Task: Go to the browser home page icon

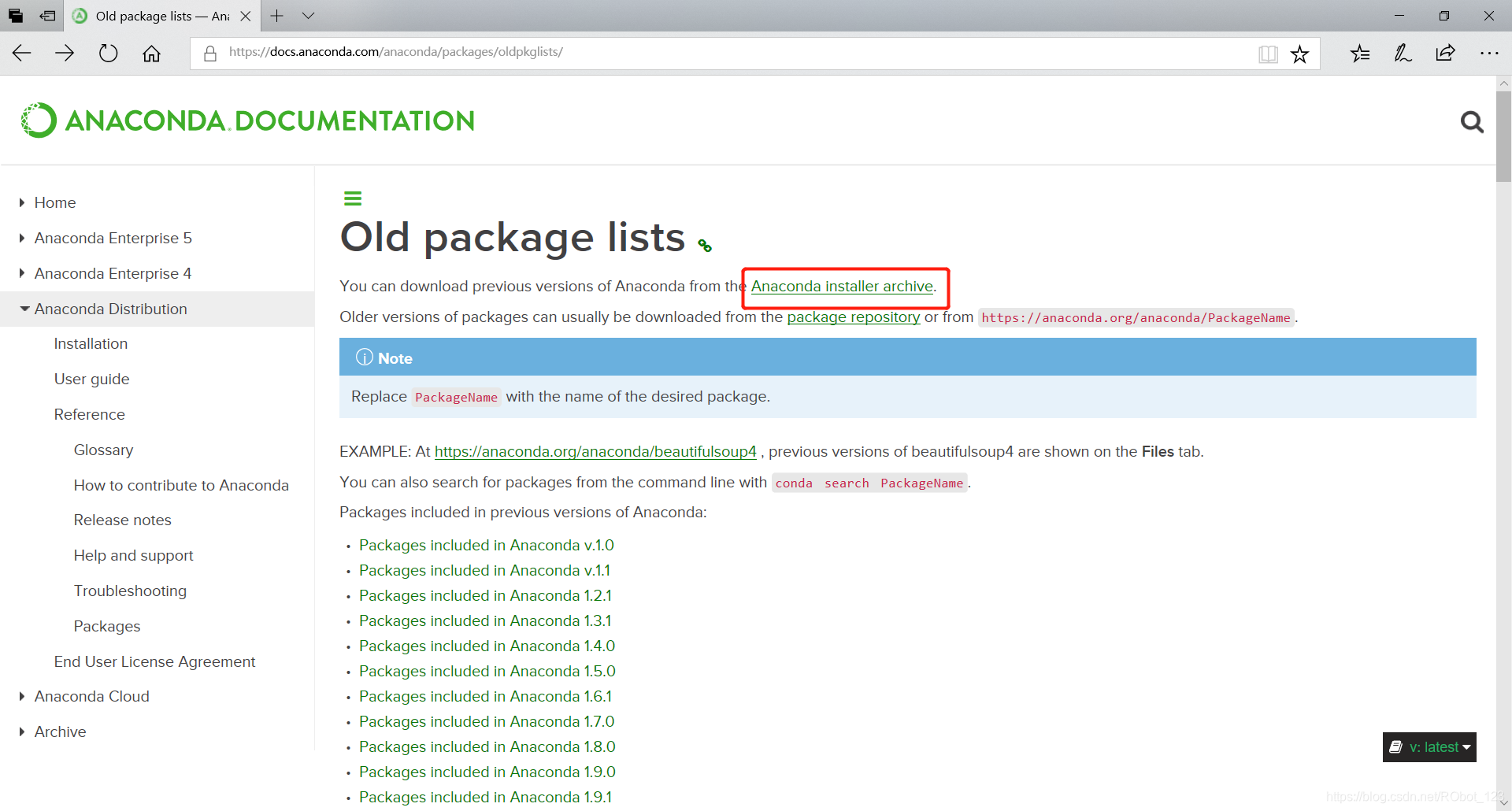Action: click(x=151, y=53)
